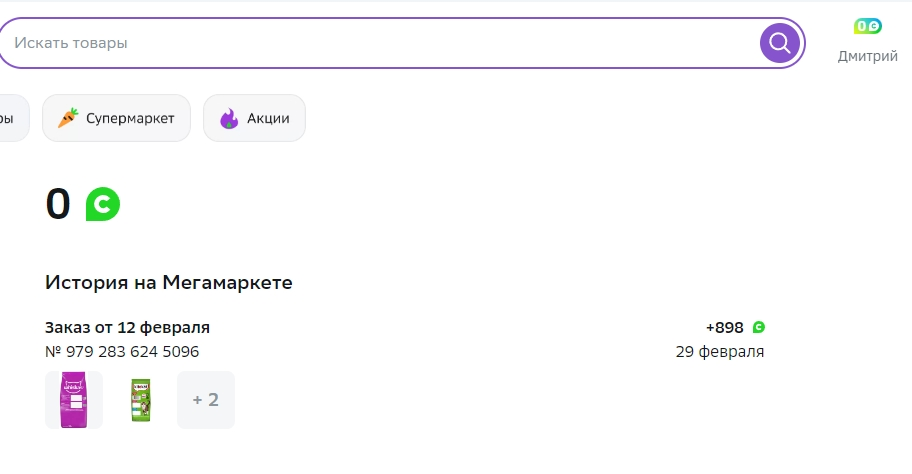Click the zero bonus balance number

click(x=58, y=204)
